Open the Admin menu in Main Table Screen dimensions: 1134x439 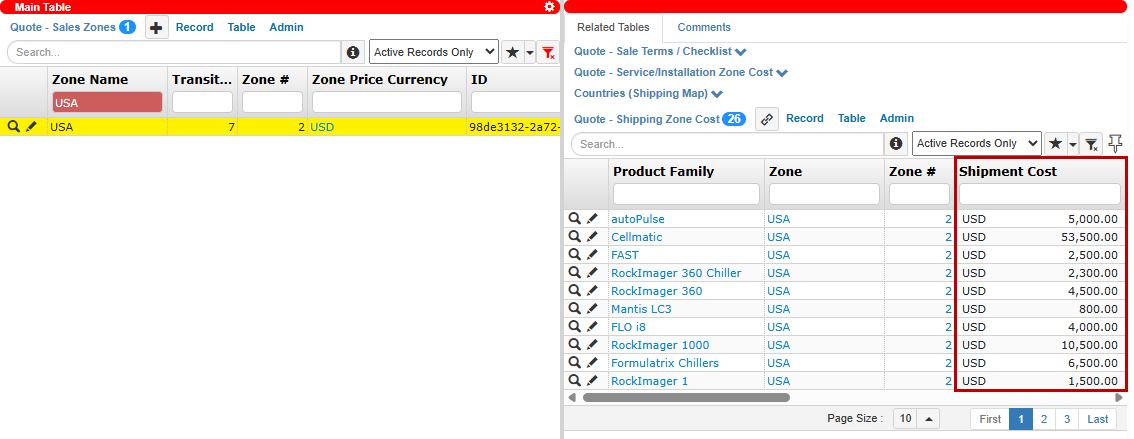286,28
